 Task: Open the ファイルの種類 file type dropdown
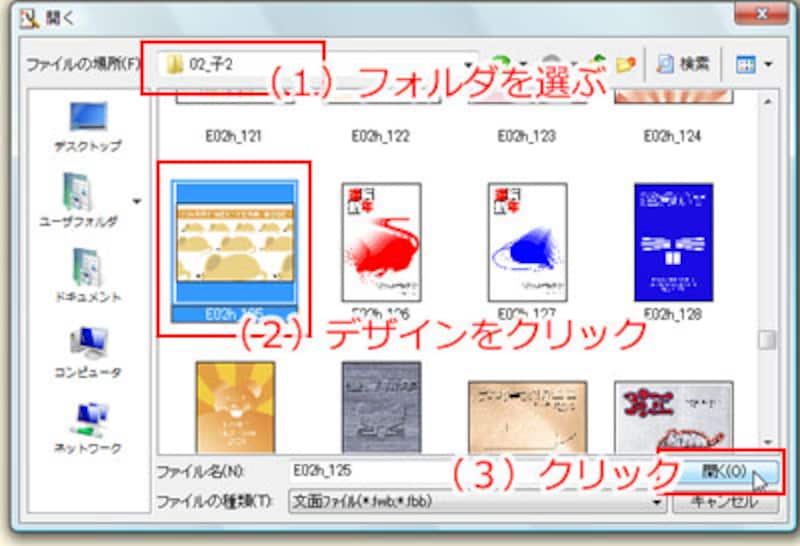pos(658,502)
